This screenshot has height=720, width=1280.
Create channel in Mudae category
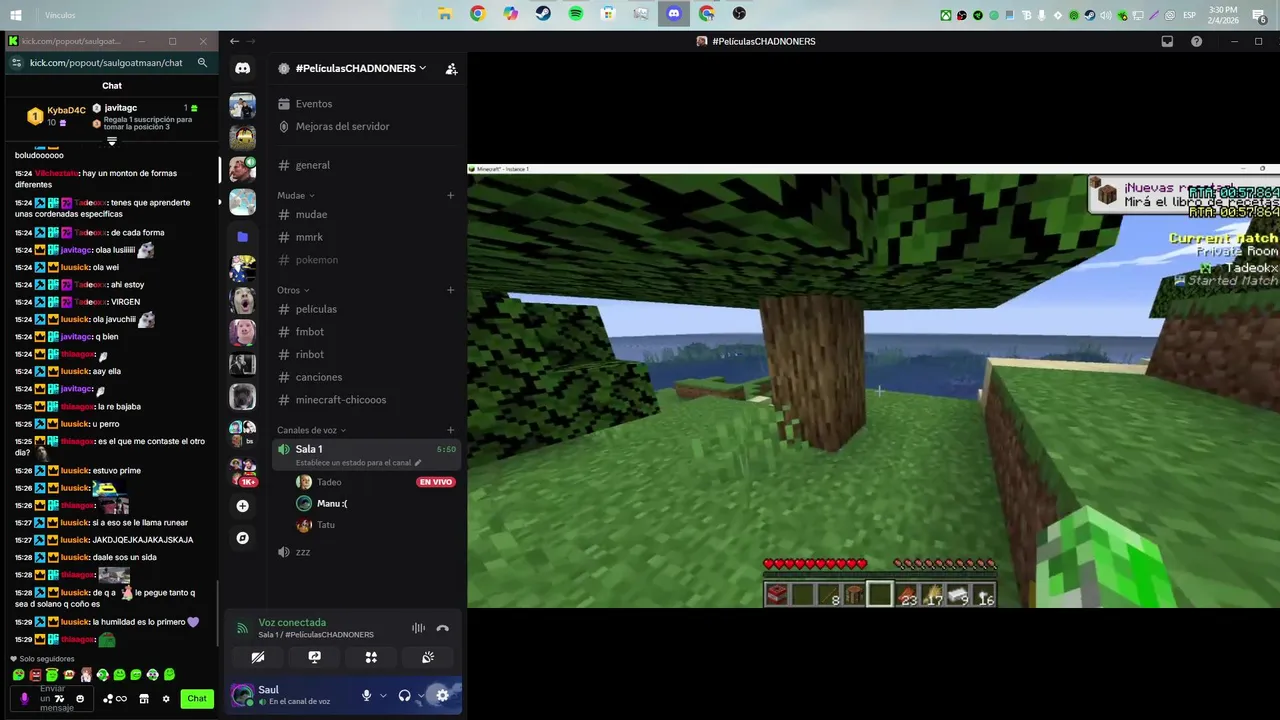click(x=450, y=196)
